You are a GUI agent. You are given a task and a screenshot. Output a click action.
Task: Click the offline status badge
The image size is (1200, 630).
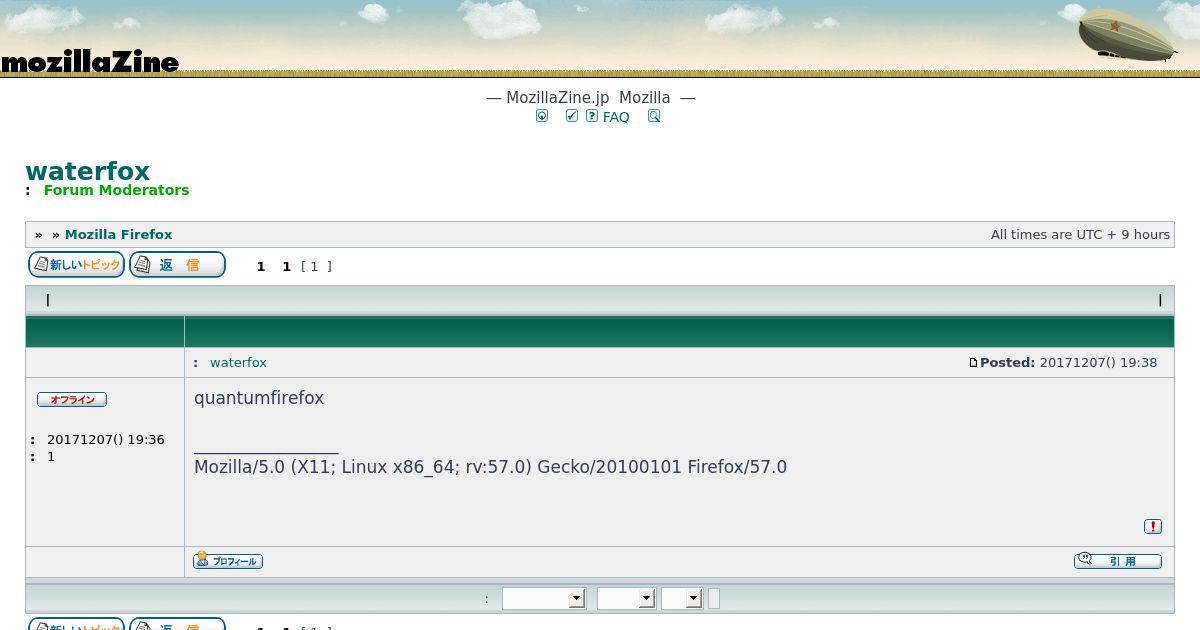pos(72,399)
